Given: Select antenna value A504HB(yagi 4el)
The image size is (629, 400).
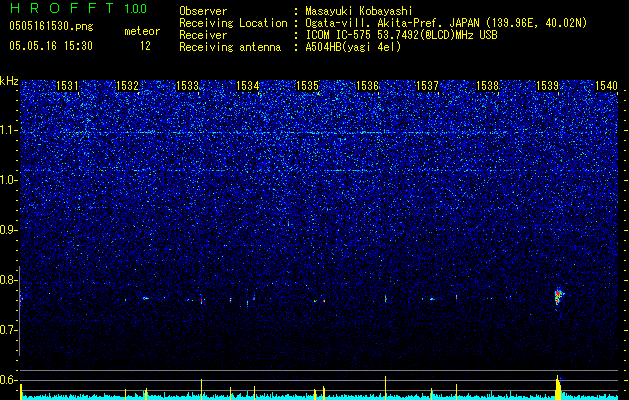Looking at the screenshot, I should 353,47.
